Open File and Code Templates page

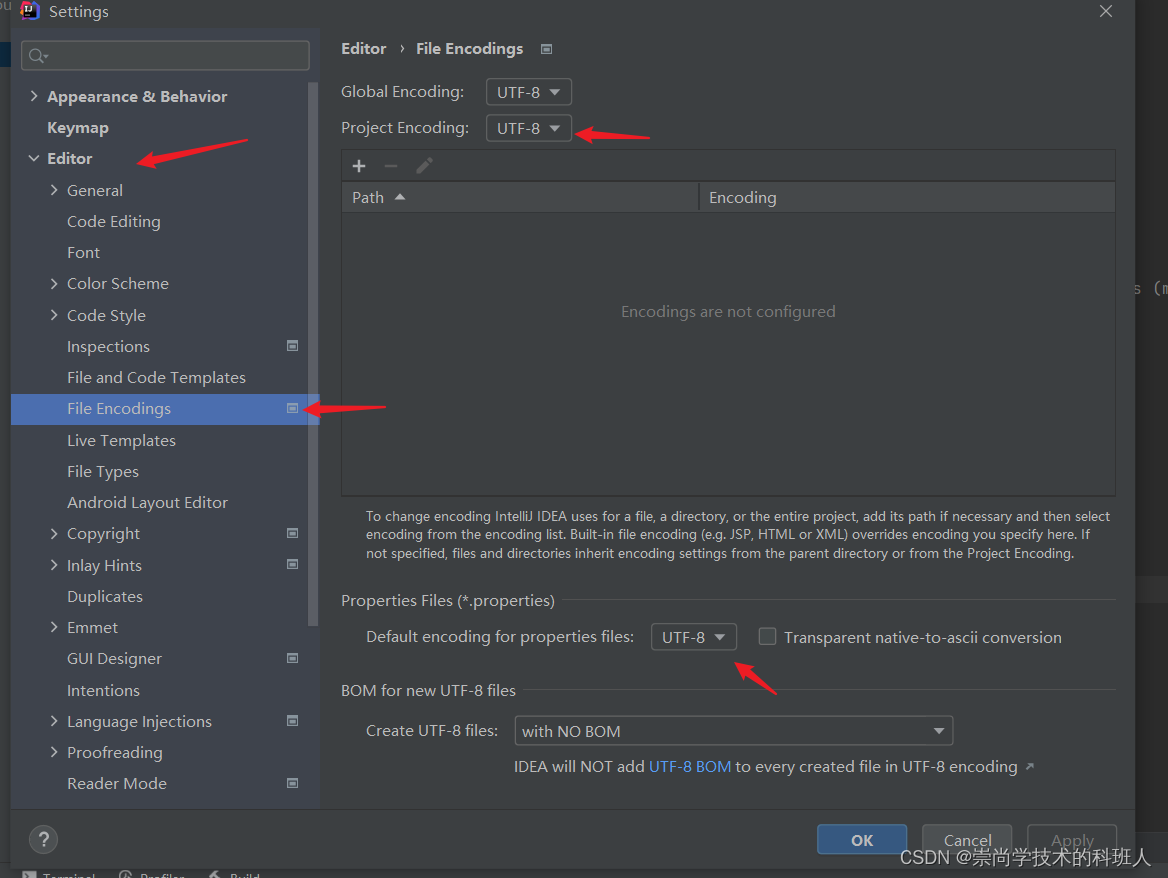[x=156, y=378]
